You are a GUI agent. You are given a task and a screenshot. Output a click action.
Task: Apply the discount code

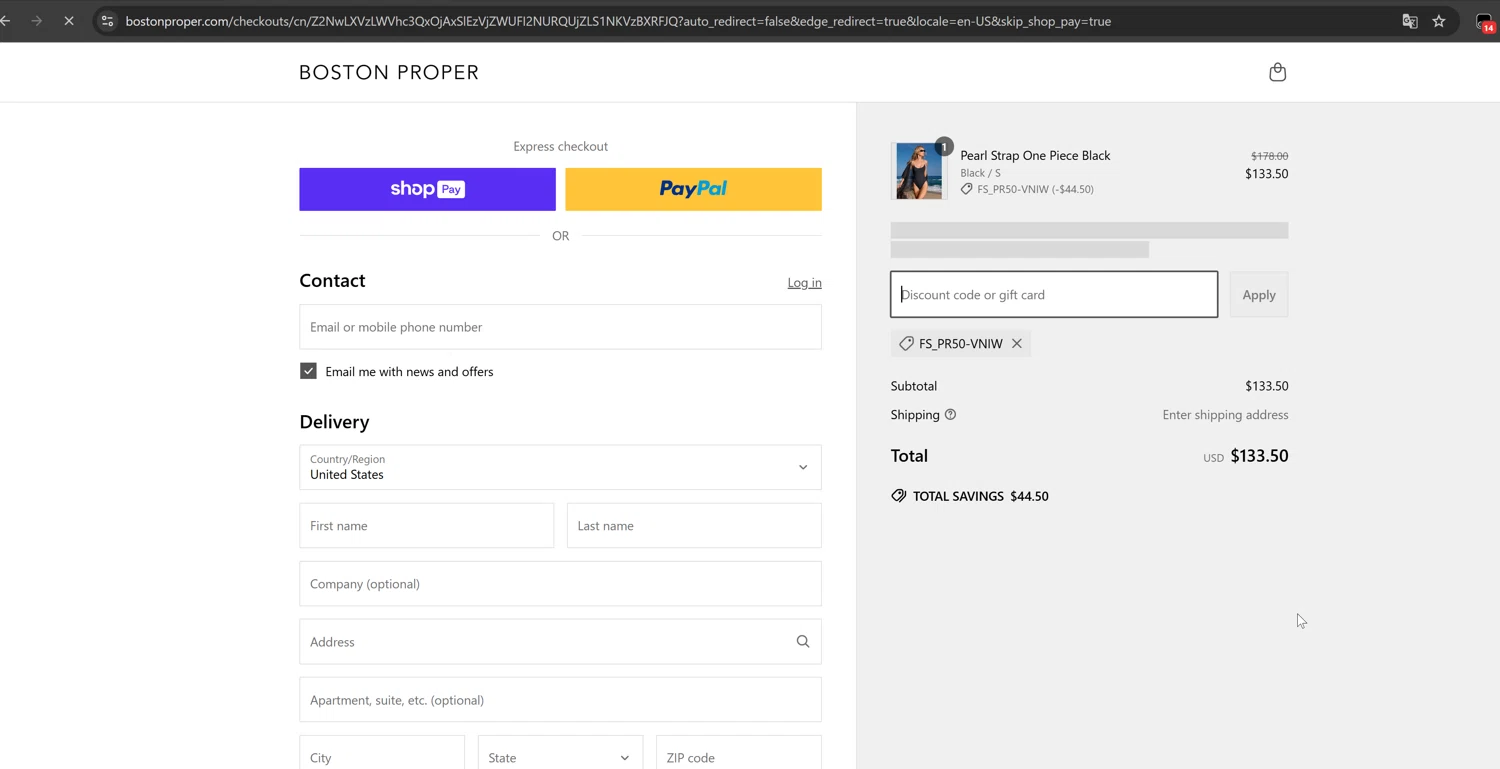(x=1259, y=294)
